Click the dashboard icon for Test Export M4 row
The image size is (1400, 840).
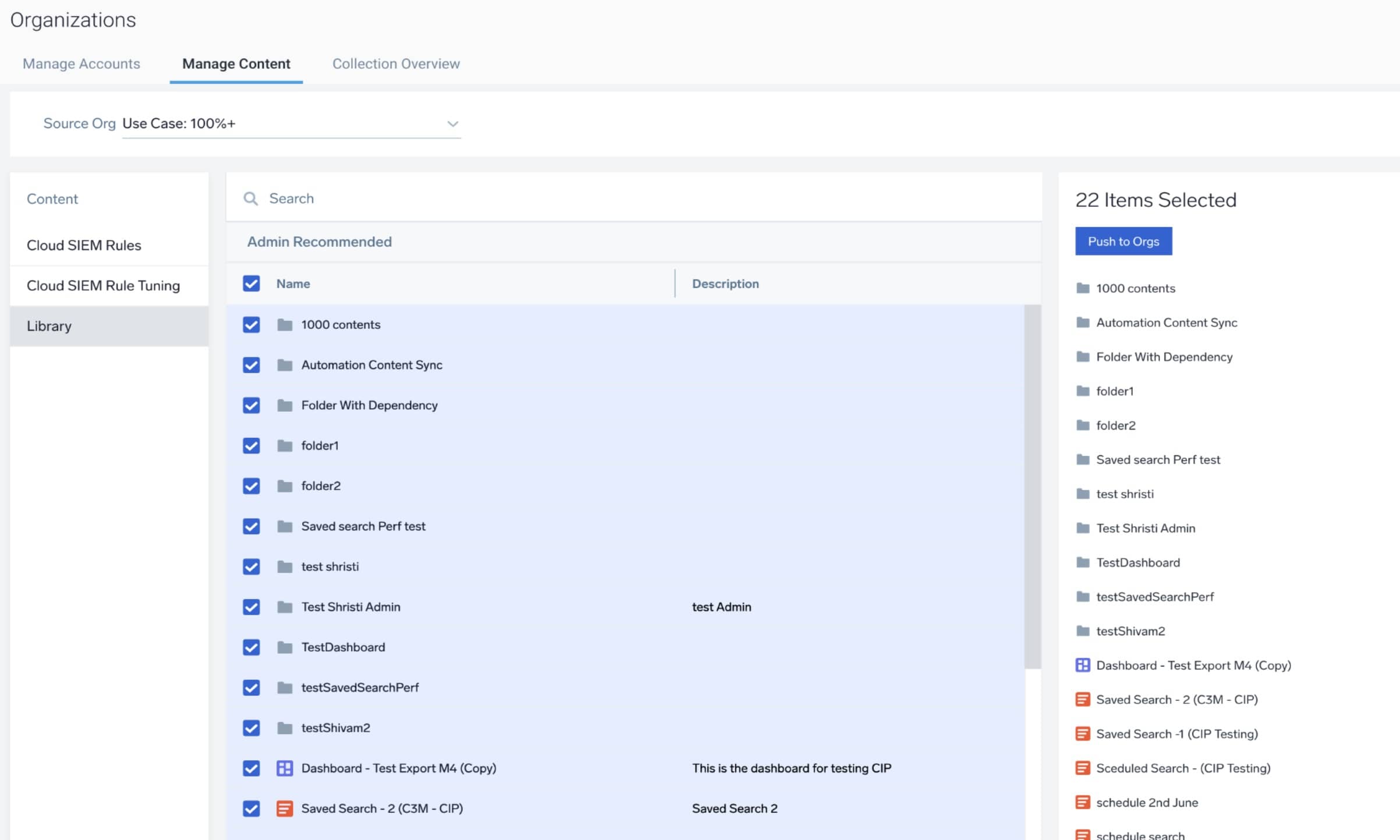pyautogui.click(x=285, y=768)
